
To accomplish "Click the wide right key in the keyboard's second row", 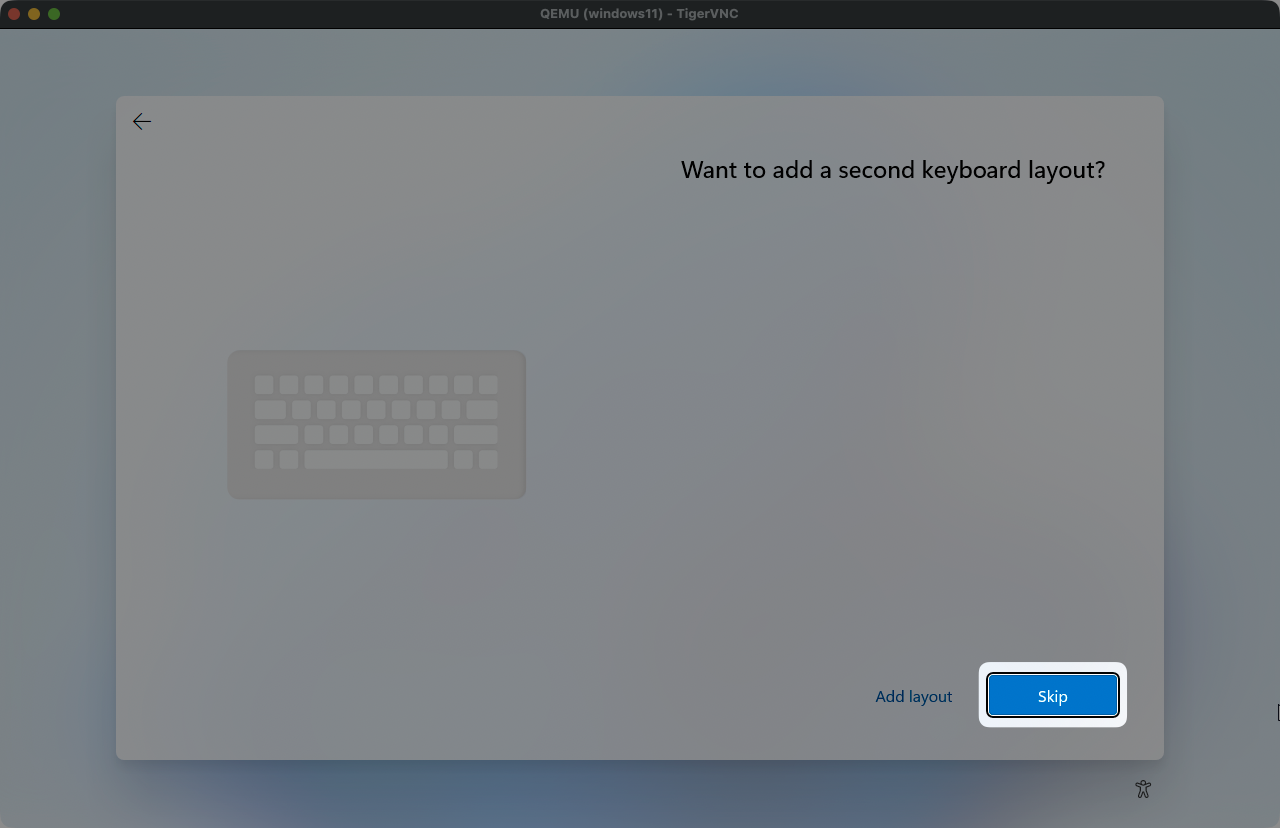I will 481,410.
